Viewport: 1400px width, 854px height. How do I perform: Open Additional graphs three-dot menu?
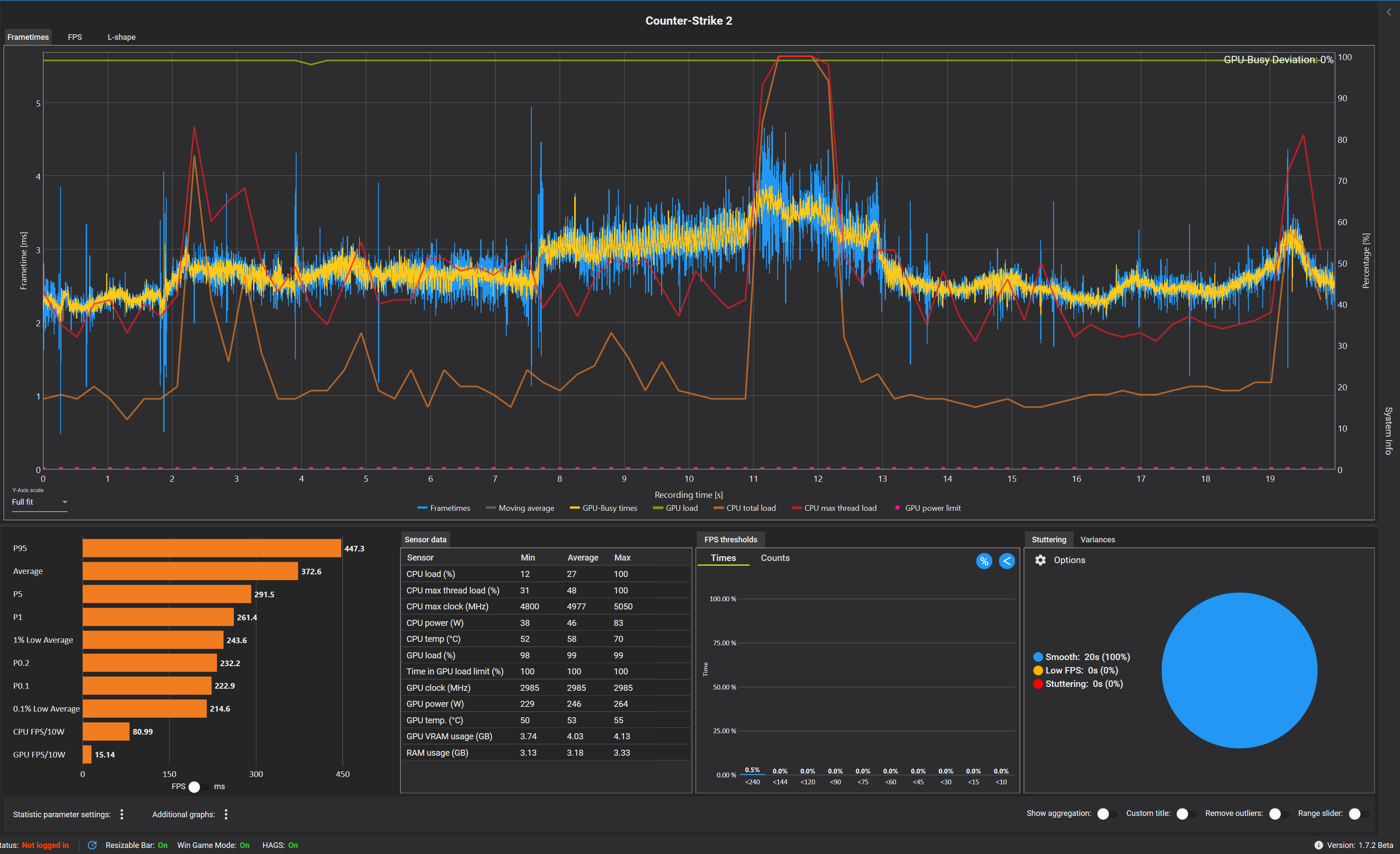coord(226,814)
